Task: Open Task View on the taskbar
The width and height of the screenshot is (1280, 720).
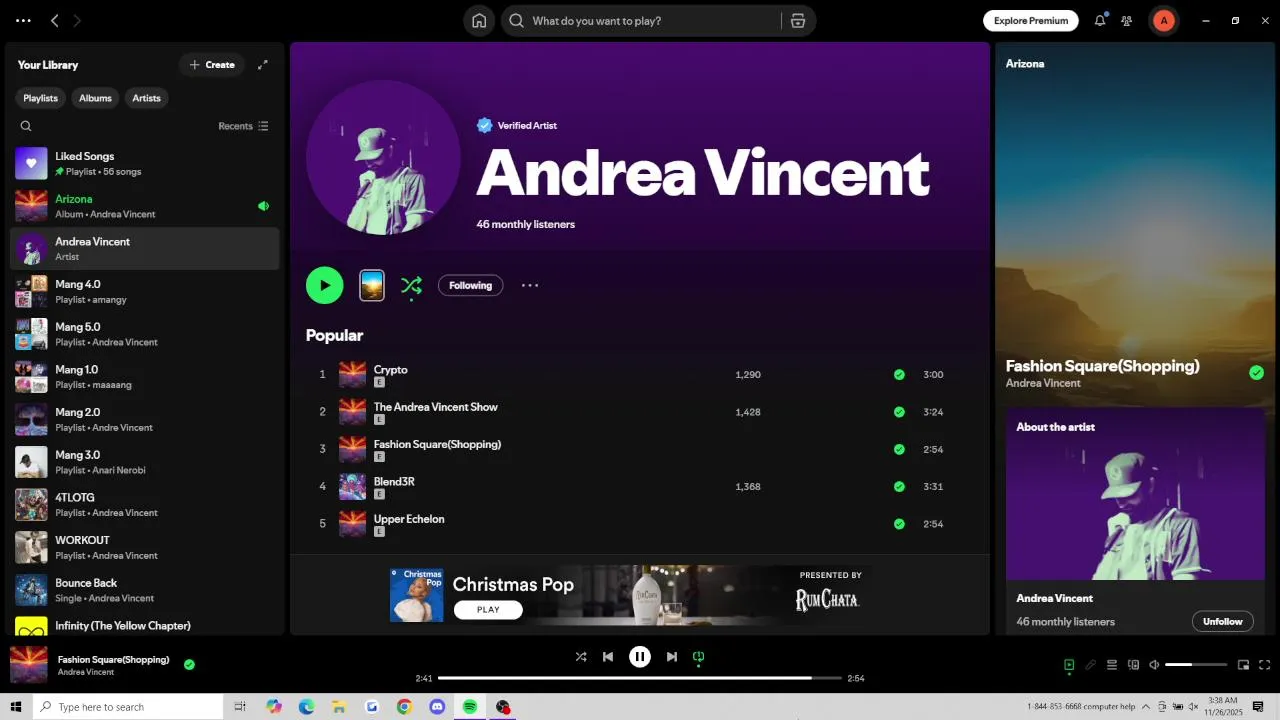Action: coord(240,707)
